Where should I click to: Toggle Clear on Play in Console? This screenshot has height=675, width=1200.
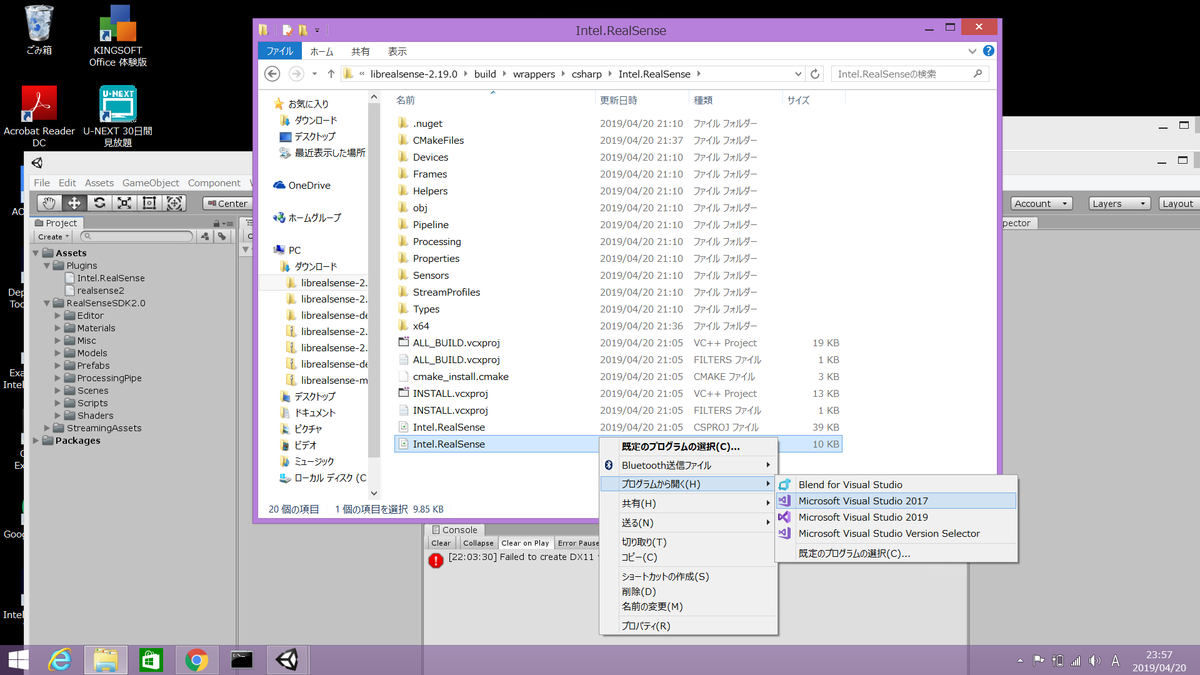coord(525,543)
